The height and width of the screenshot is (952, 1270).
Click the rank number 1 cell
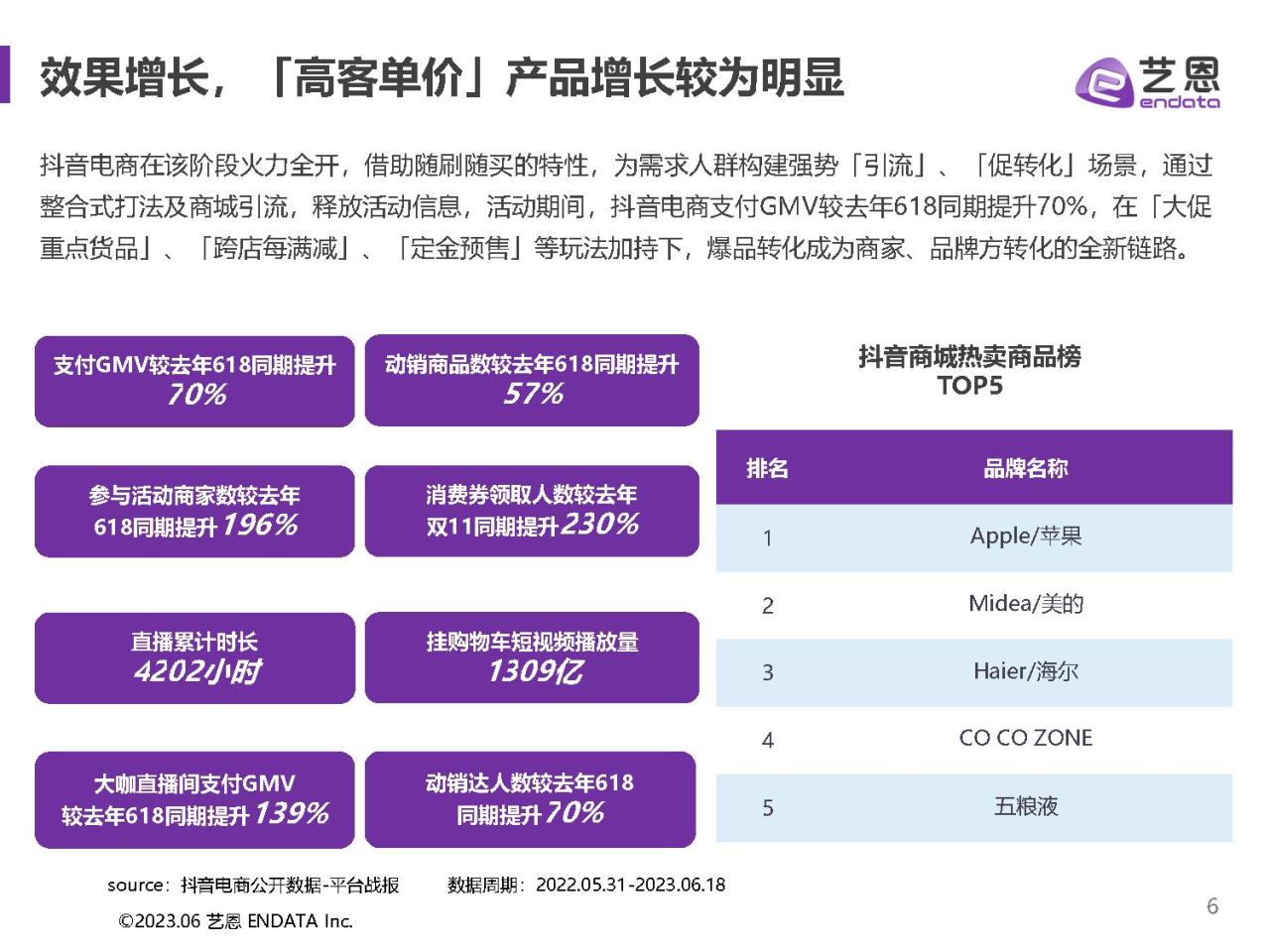767,538
